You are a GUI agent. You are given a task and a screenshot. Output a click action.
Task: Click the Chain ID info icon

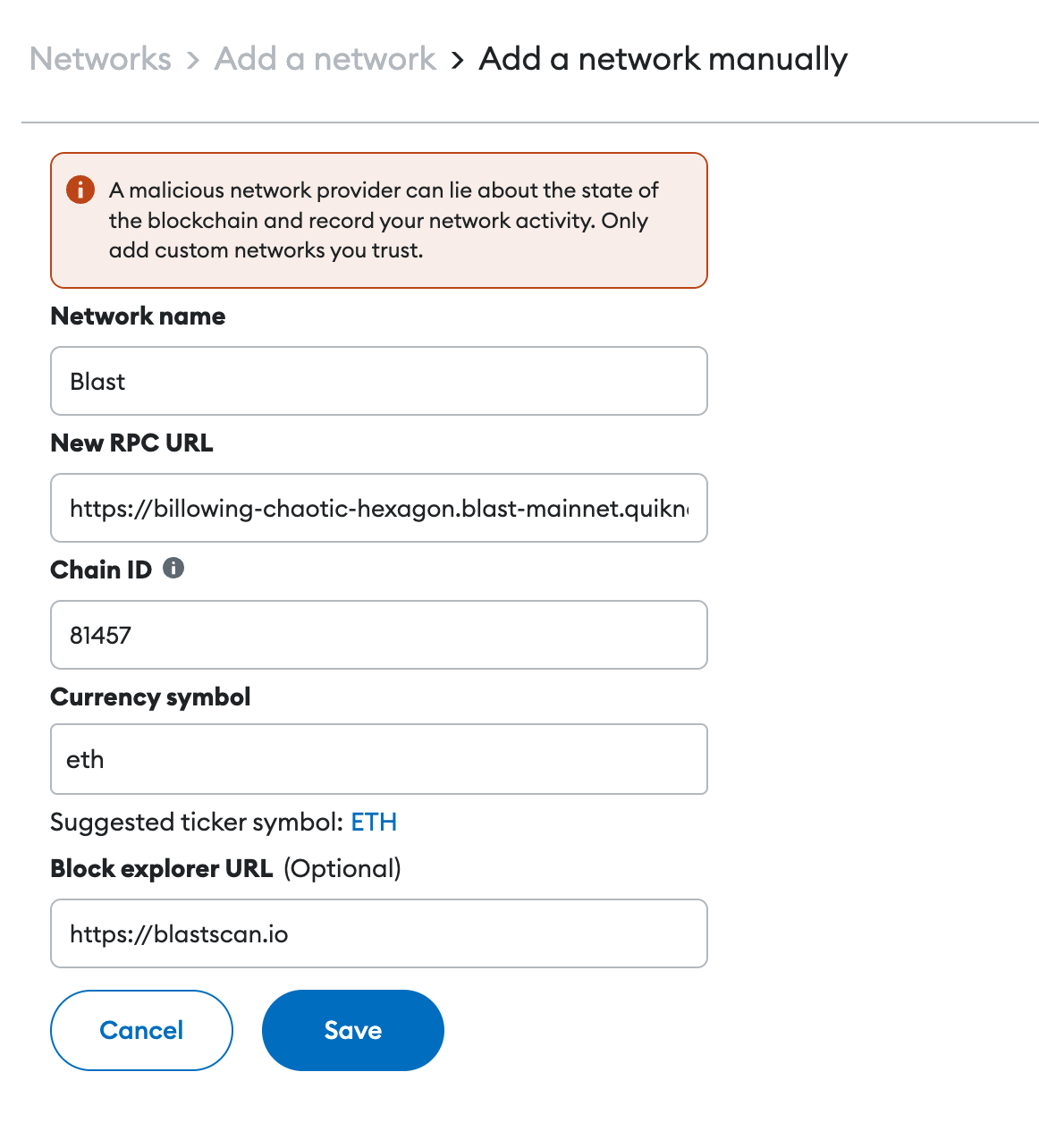pos(175,568)
